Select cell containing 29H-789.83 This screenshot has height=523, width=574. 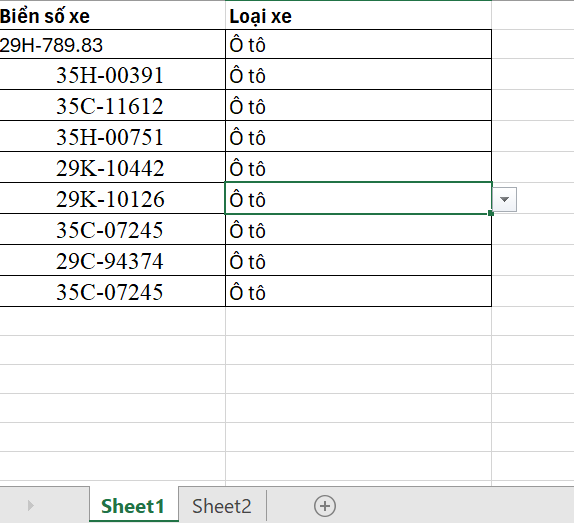coord(112,44)
